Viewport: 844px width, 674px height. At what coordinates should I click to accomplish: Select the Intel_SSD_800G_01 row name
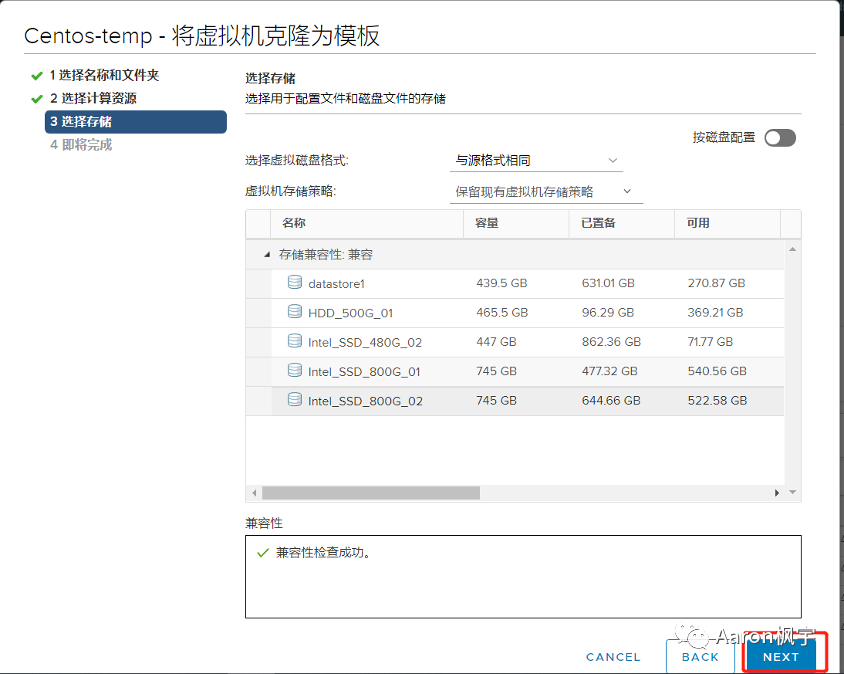pos(364,371)
